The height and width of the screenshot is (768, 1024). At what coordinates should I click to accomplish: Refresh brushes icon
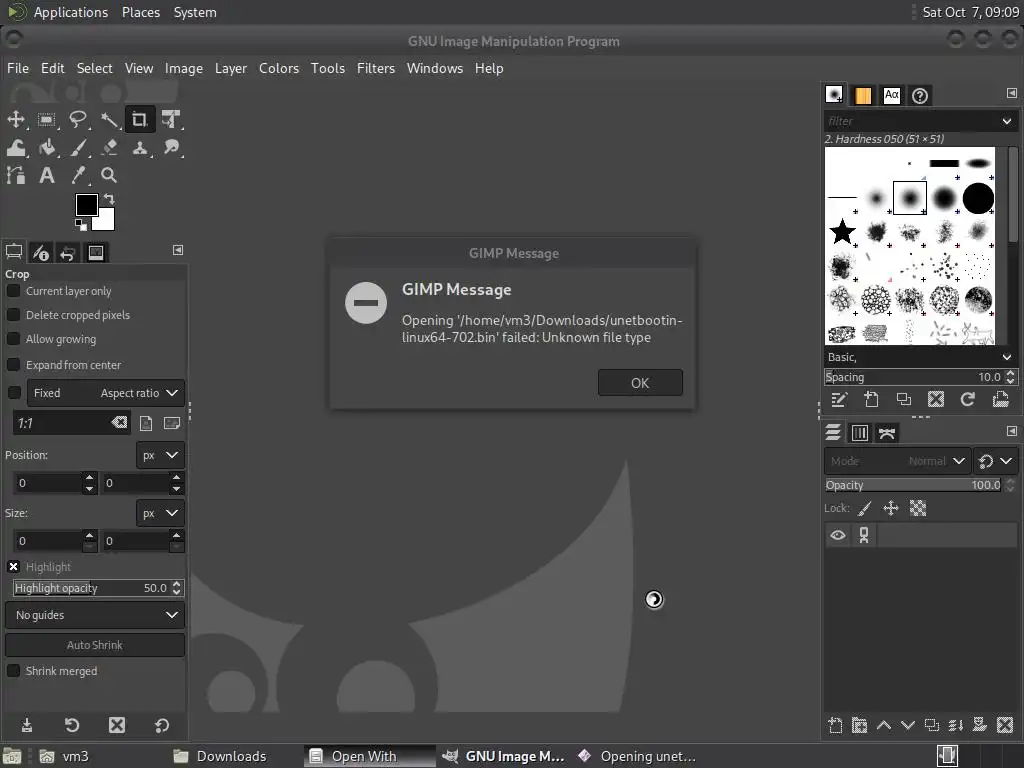pyautogui.click(x=968, y=399)
